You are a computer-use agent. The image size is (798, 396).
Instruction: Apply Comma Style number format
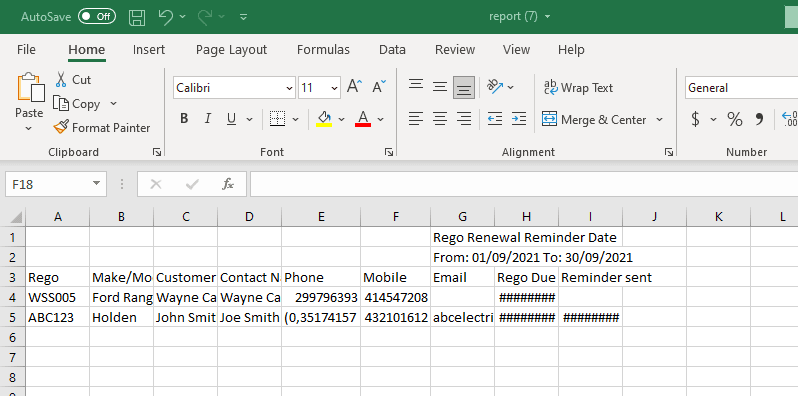tap(759, 119)
